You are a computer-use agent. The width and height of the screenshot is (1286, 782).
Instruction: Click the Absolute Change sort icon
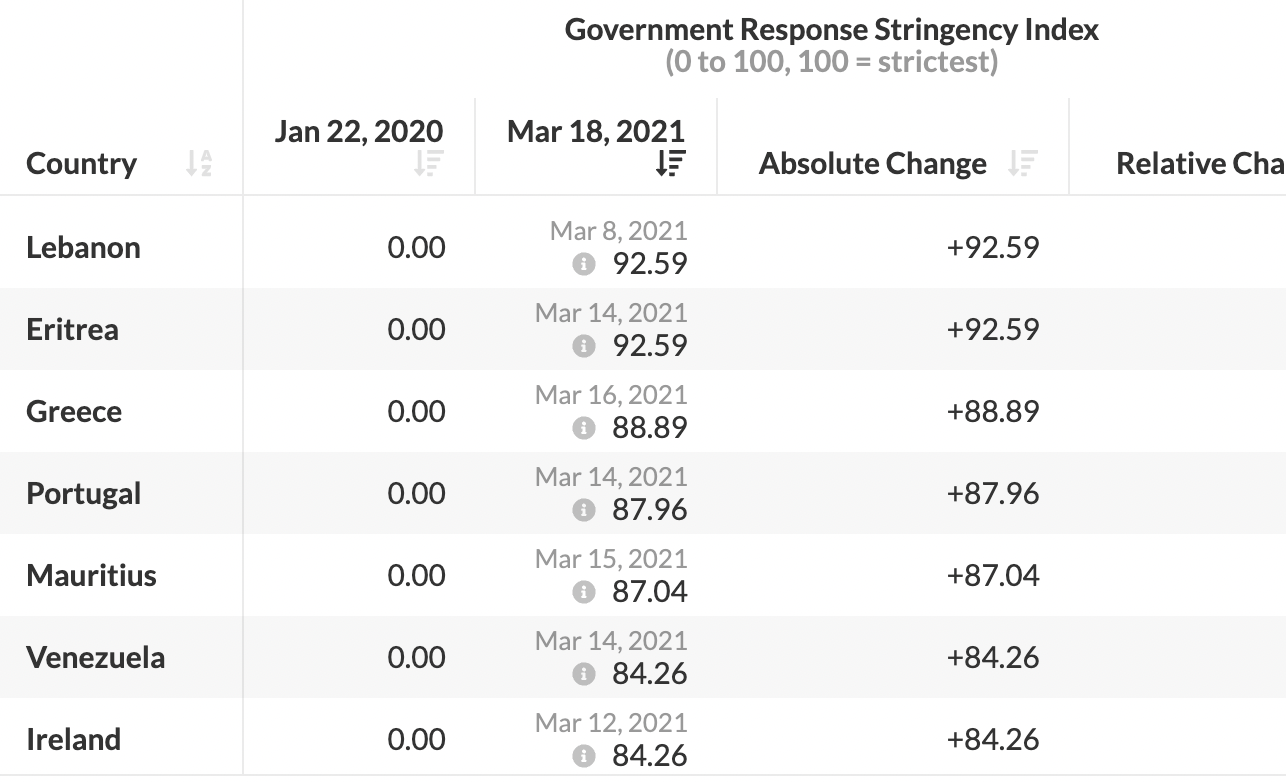pos(1023,163)
